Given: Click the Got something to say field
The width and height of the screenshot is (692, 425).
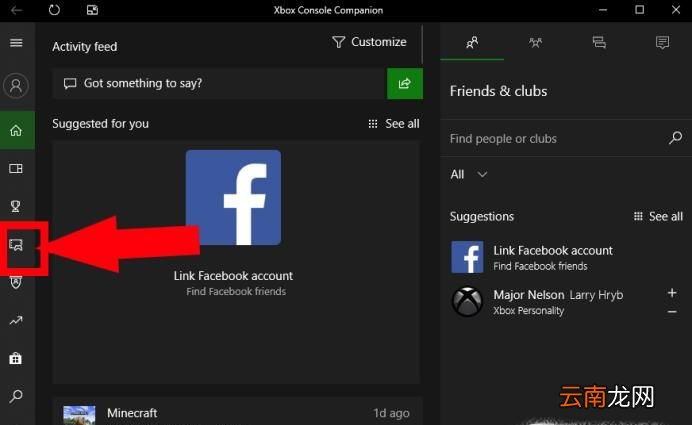Looking at the screenshot, I should tap(220, 83).
